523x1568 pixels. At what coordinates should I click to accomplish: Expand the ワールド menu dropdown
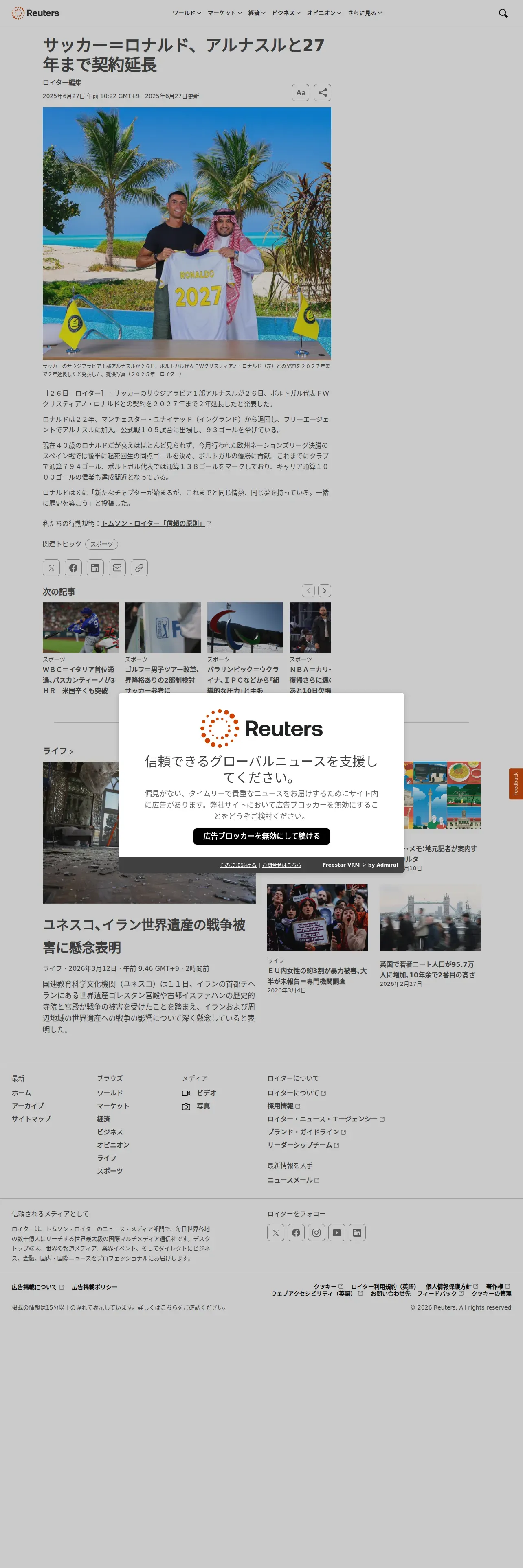click(x=186, y=13)
